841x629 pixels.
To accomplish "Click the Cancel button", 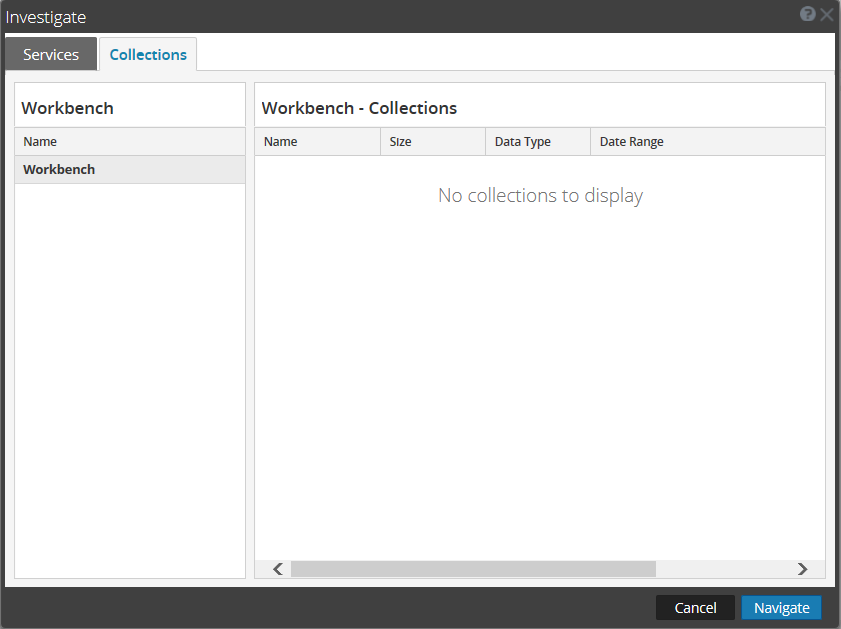I will coord(694,607).
